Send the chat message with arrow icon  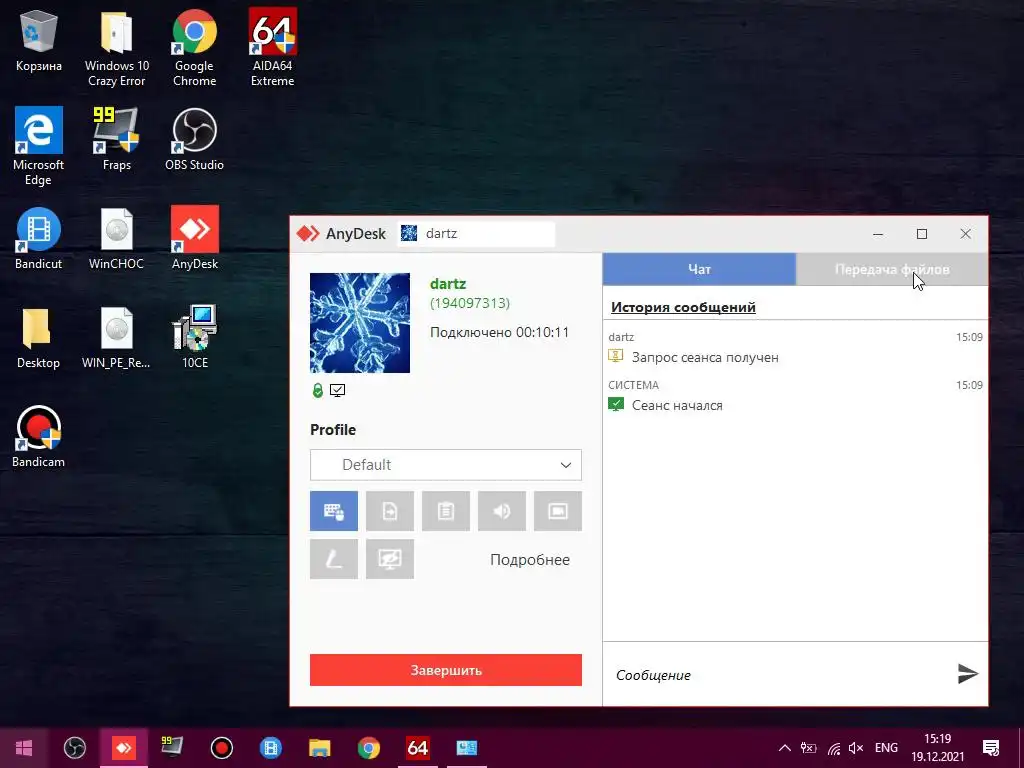coord(967,673)
